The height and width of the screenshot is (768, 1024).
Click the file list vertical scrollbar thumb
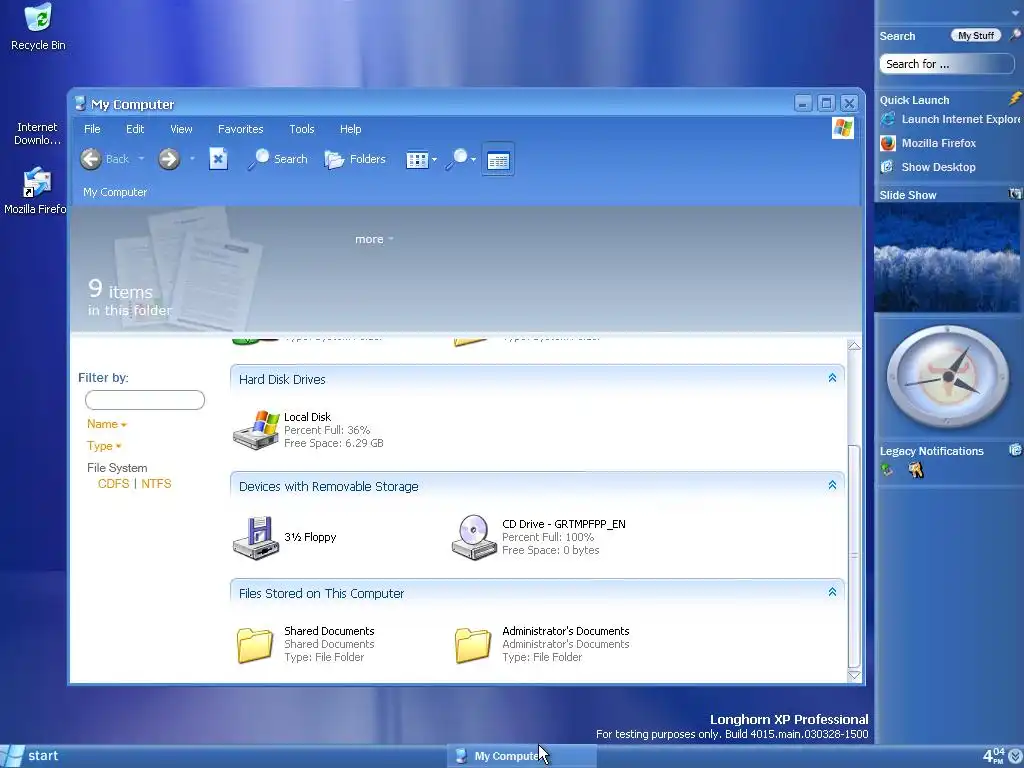point(854,556)
